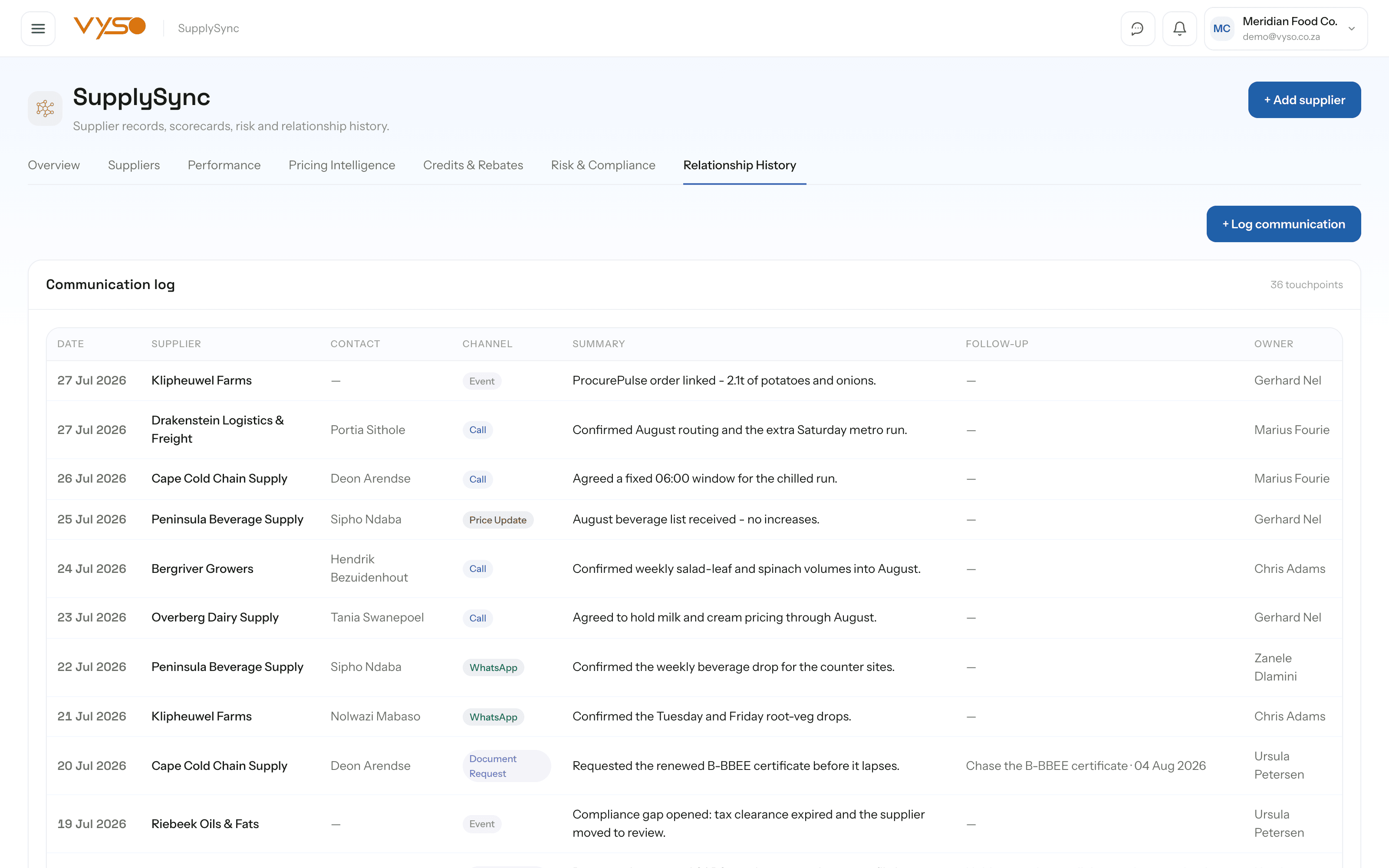Click the SupplySync network module icon
This screenshot has height=868, width=1389.
(x=45, y=108)
